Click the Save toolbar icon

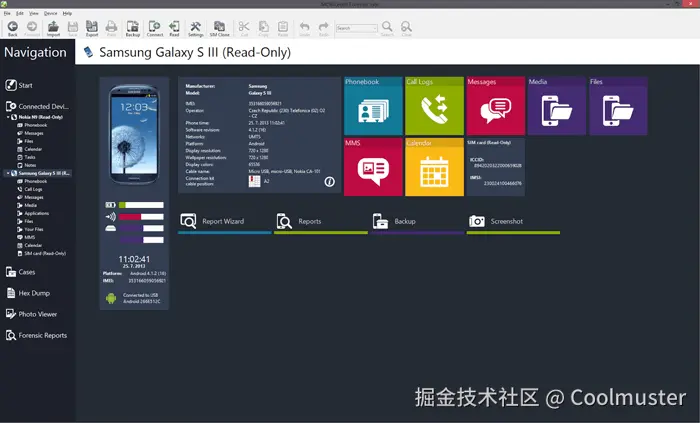pos(73,29)
